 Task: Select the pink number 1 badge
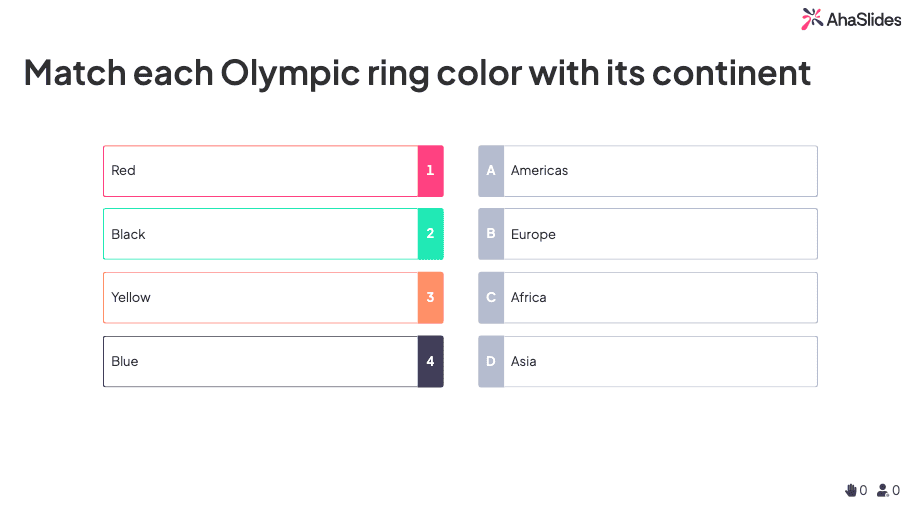click(x=430, y=171)
